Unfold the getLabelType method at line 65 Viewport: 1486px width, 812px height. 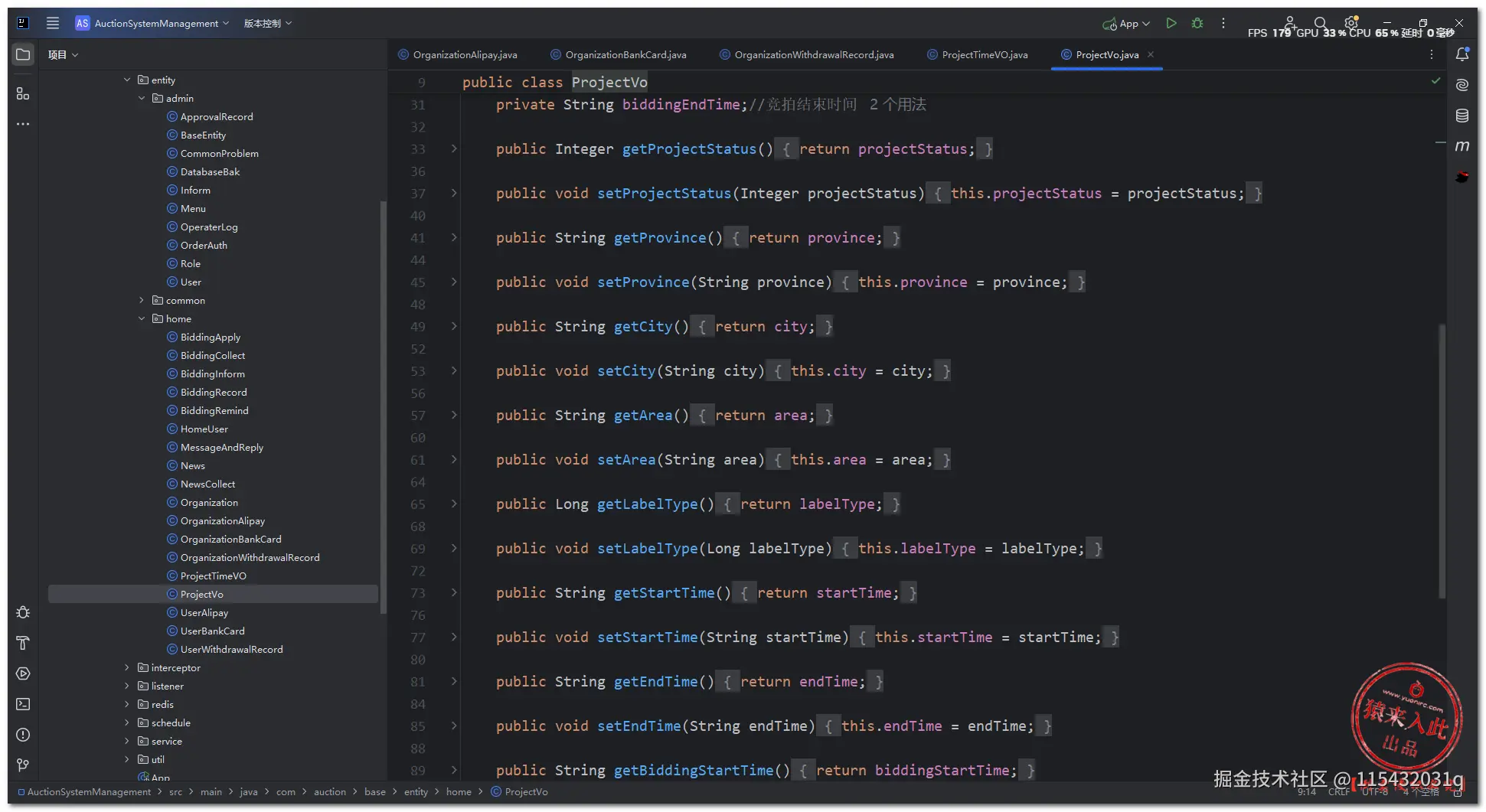point(454,504)
